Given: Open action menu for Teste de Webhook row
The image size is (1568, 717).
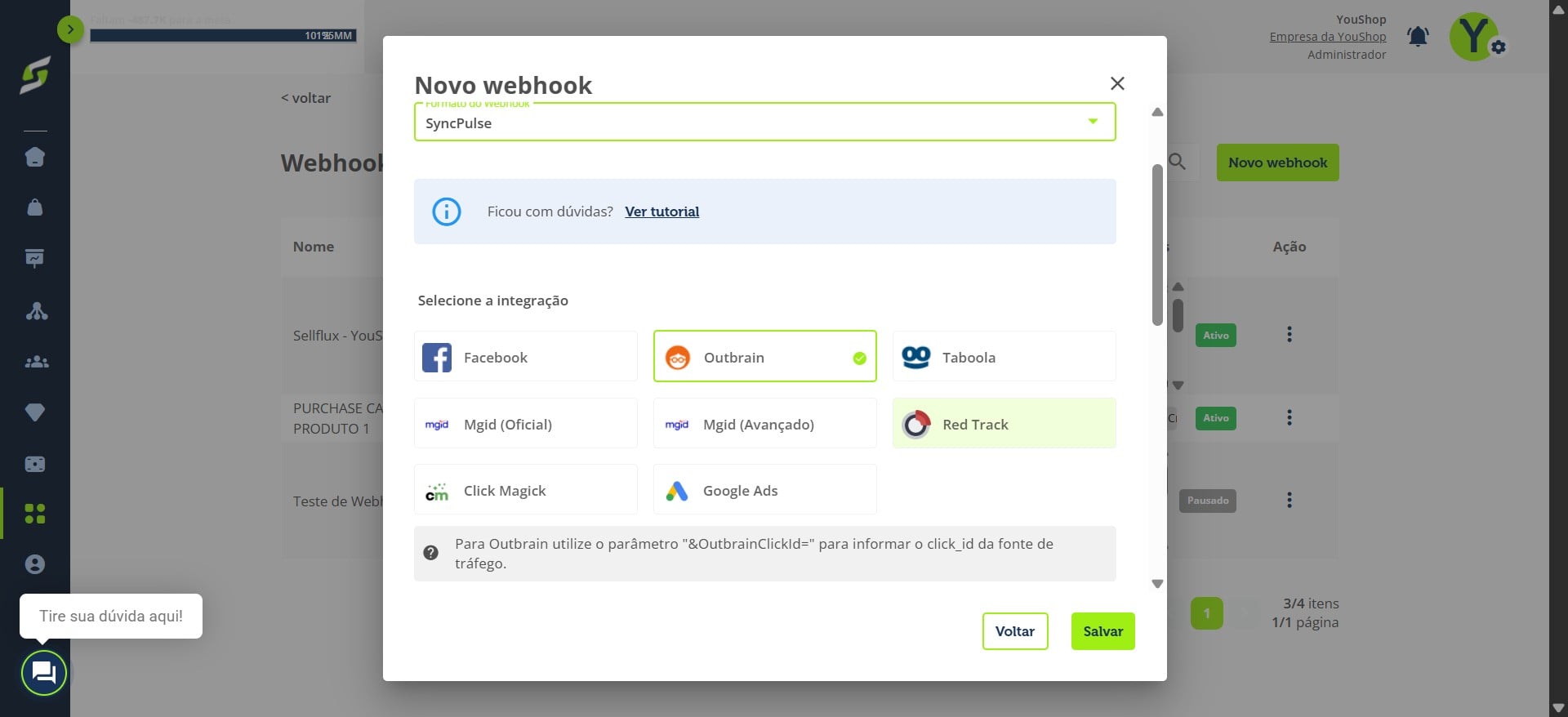Looking at the screenshot, I should 1289,500.
